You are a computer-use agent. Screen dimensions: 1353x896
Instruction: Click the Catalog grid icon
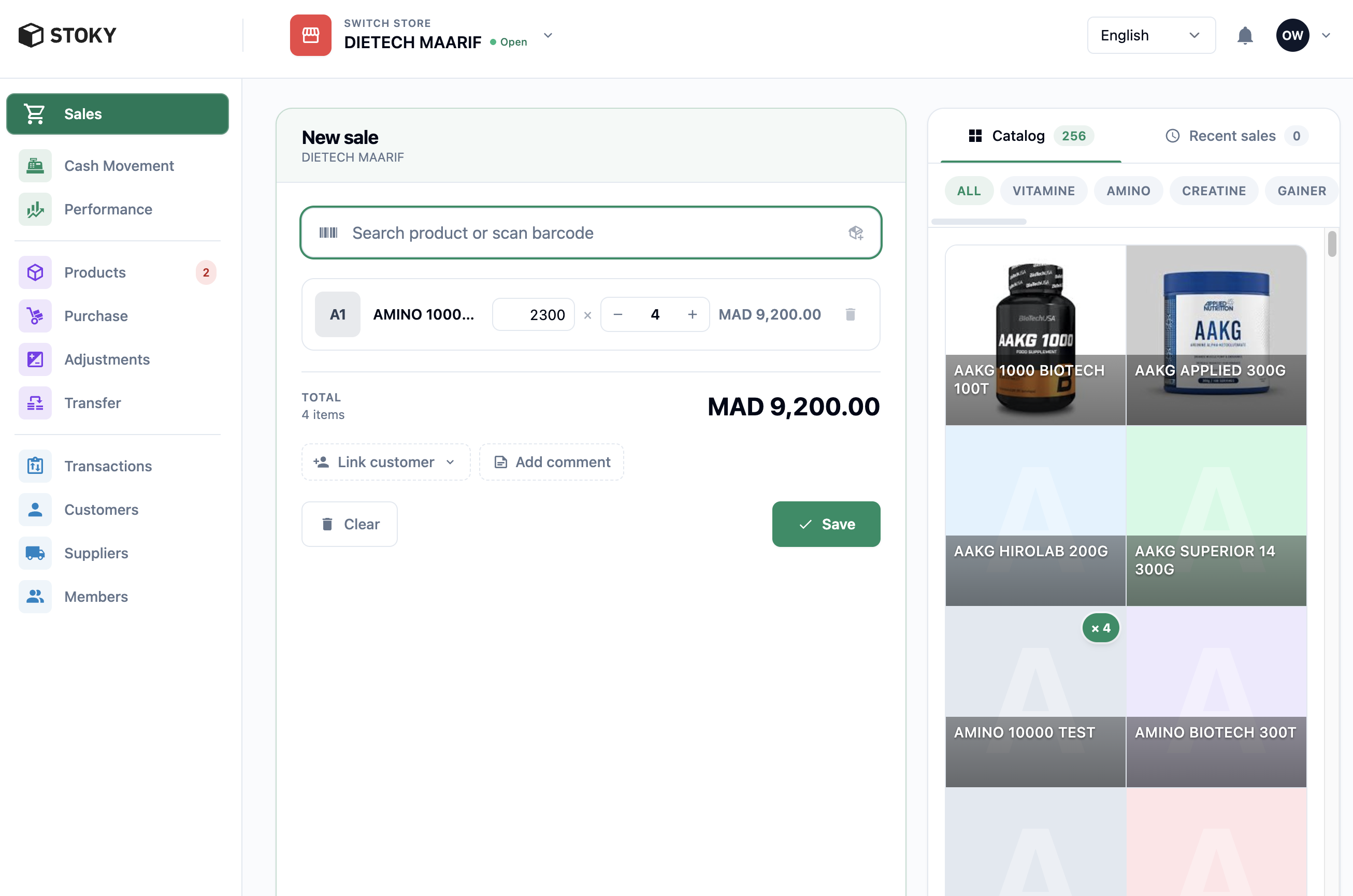coord(975,135)
